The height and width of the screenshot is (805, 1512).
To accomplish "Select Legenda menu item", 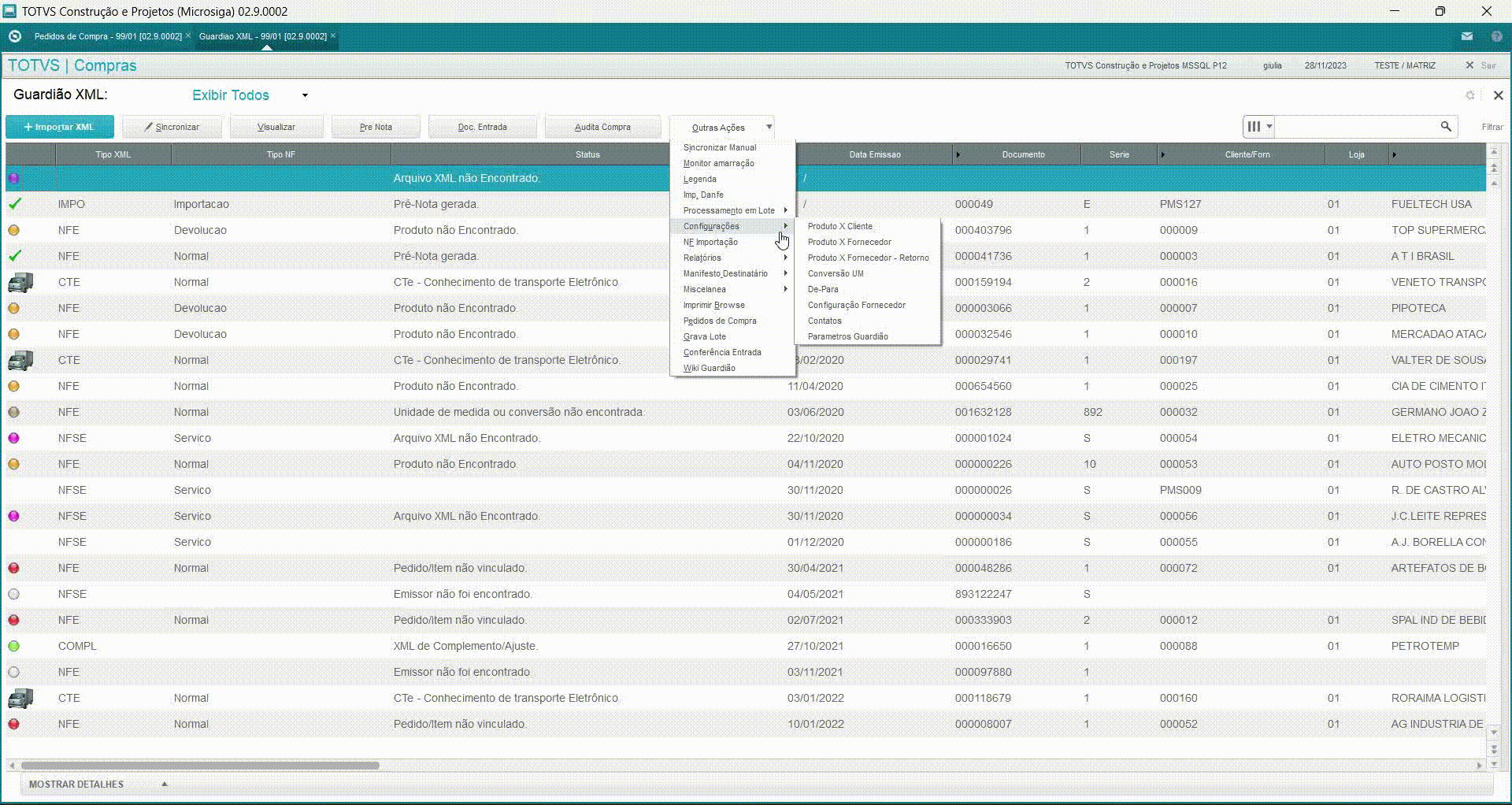I will 699,179.
